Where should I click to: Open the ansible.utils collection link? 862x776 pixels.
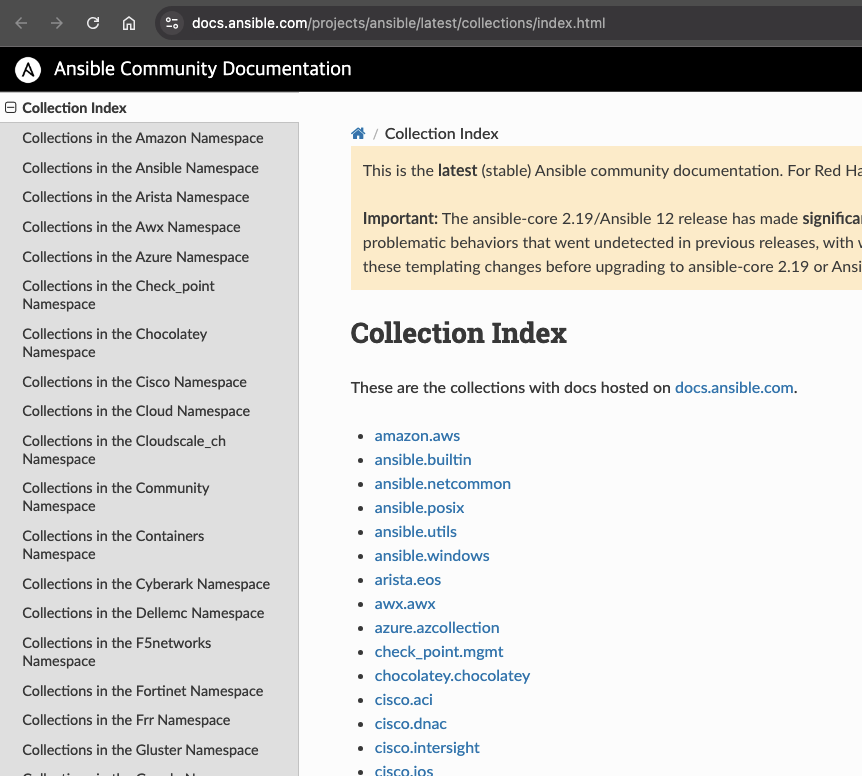coord(416,532)
